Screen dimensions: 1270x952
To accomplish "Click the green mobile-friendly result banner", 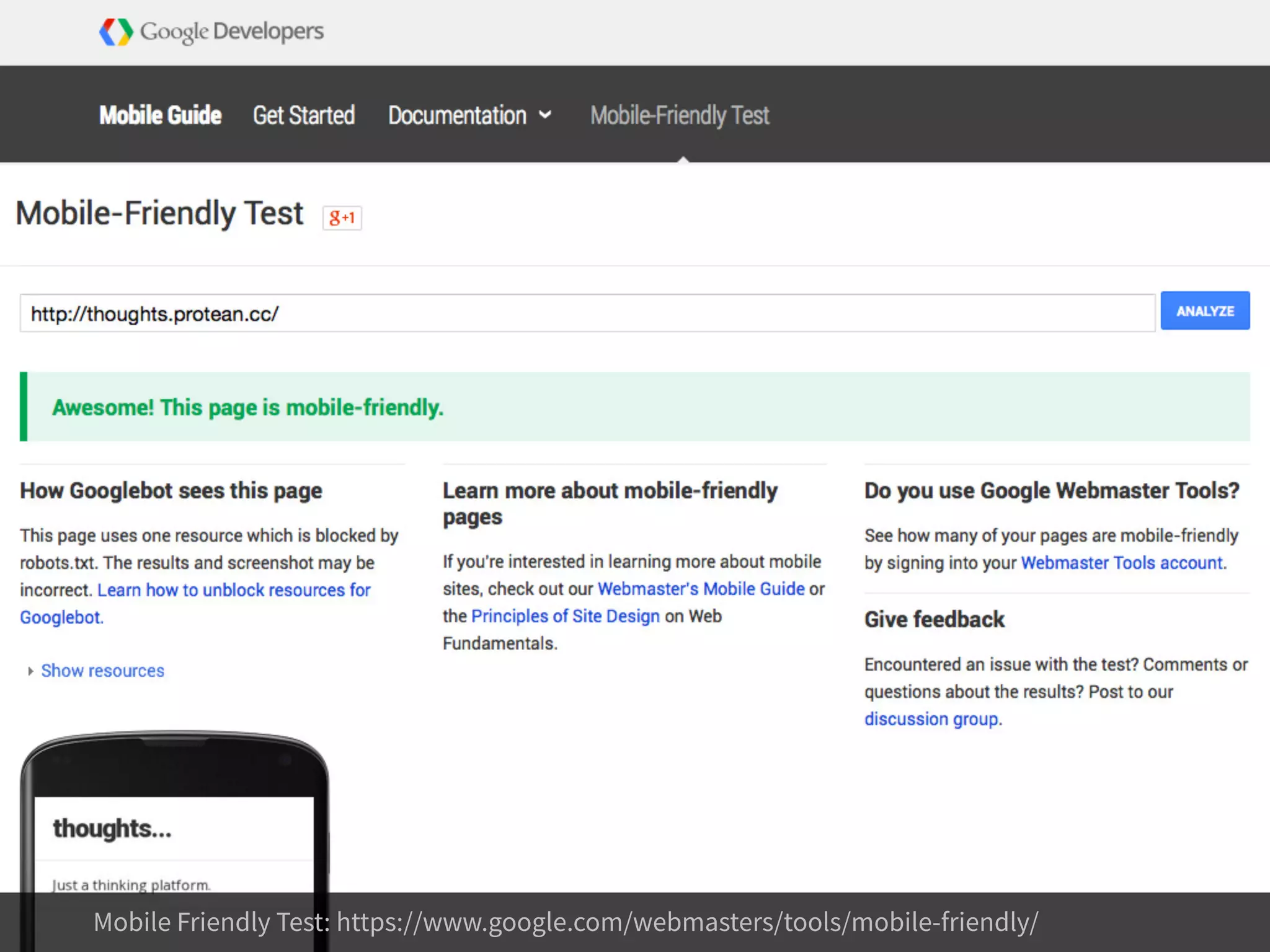I will point(635,407).
